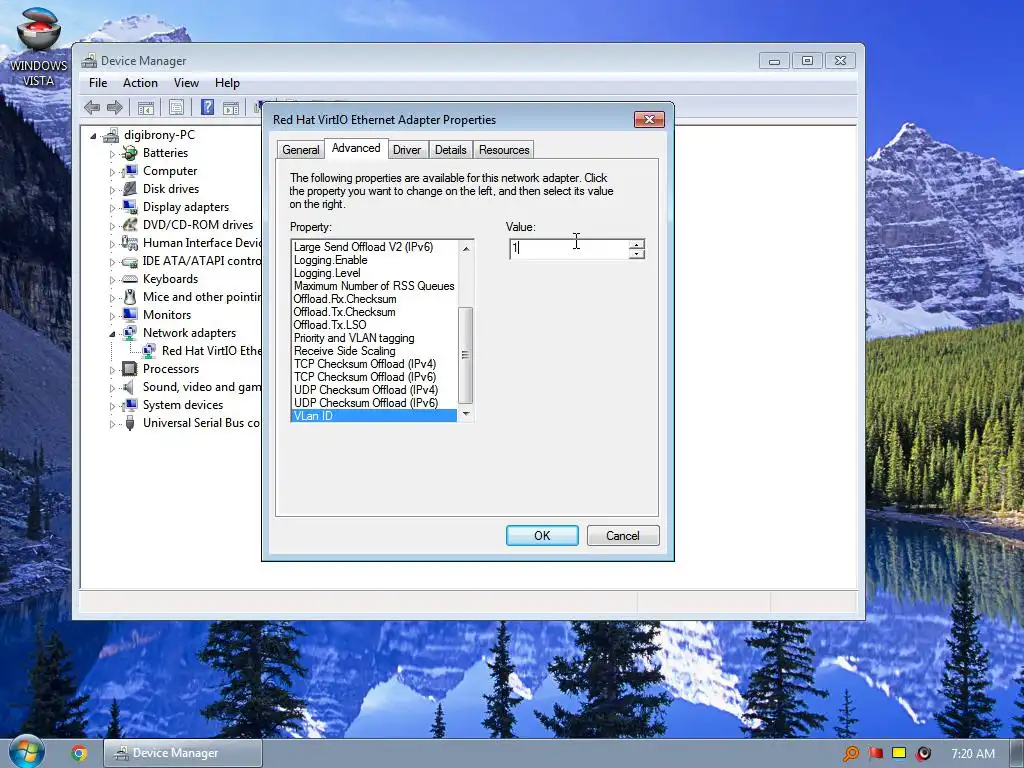Click the blue Help question mark icon

click(207, 107)
